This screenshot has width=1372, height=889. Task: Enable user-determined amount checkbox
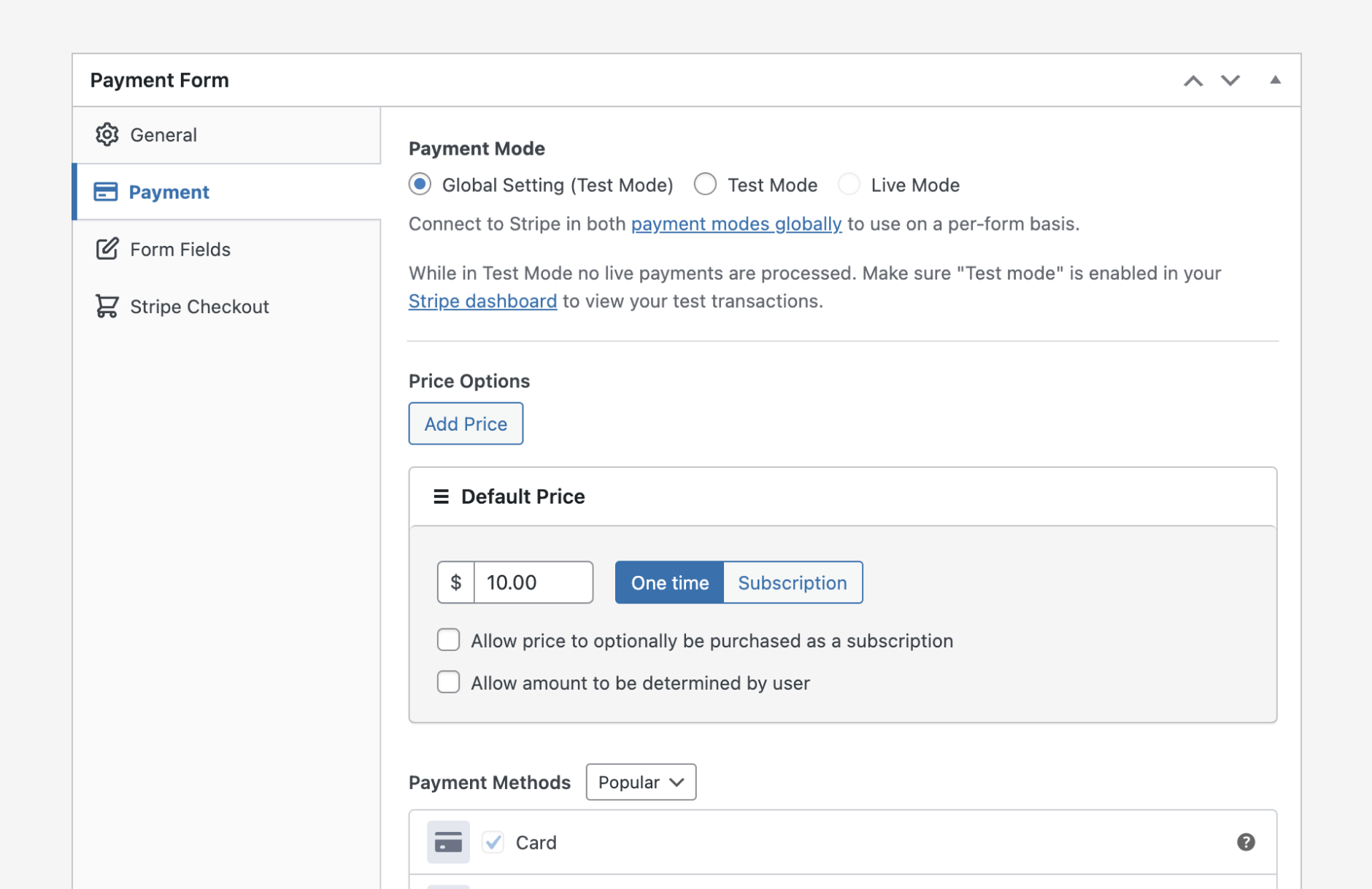pos(448,682)
